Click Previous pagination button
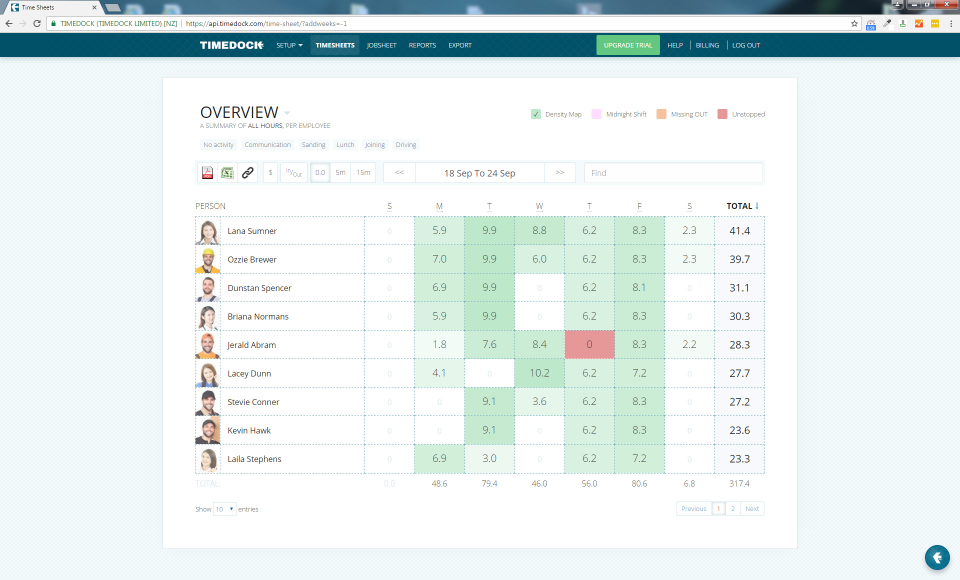 [694, 508]
